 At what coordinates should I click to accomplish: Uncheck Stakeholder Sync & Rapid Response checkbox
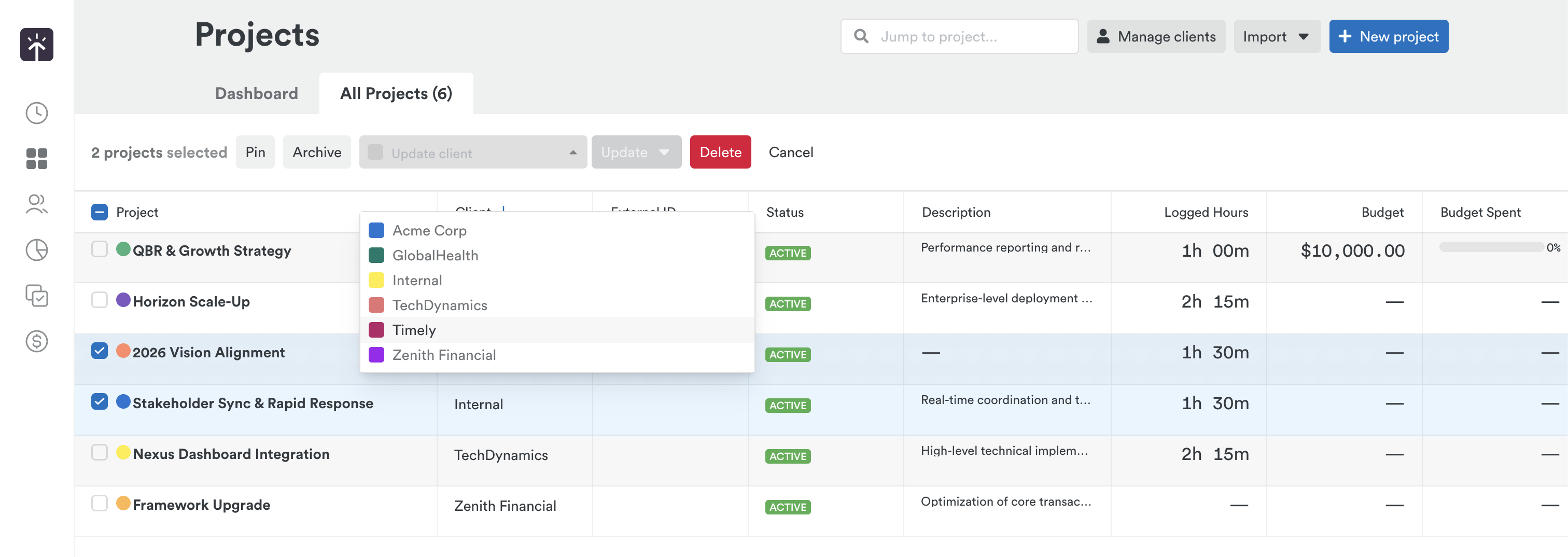click(99, 401)
